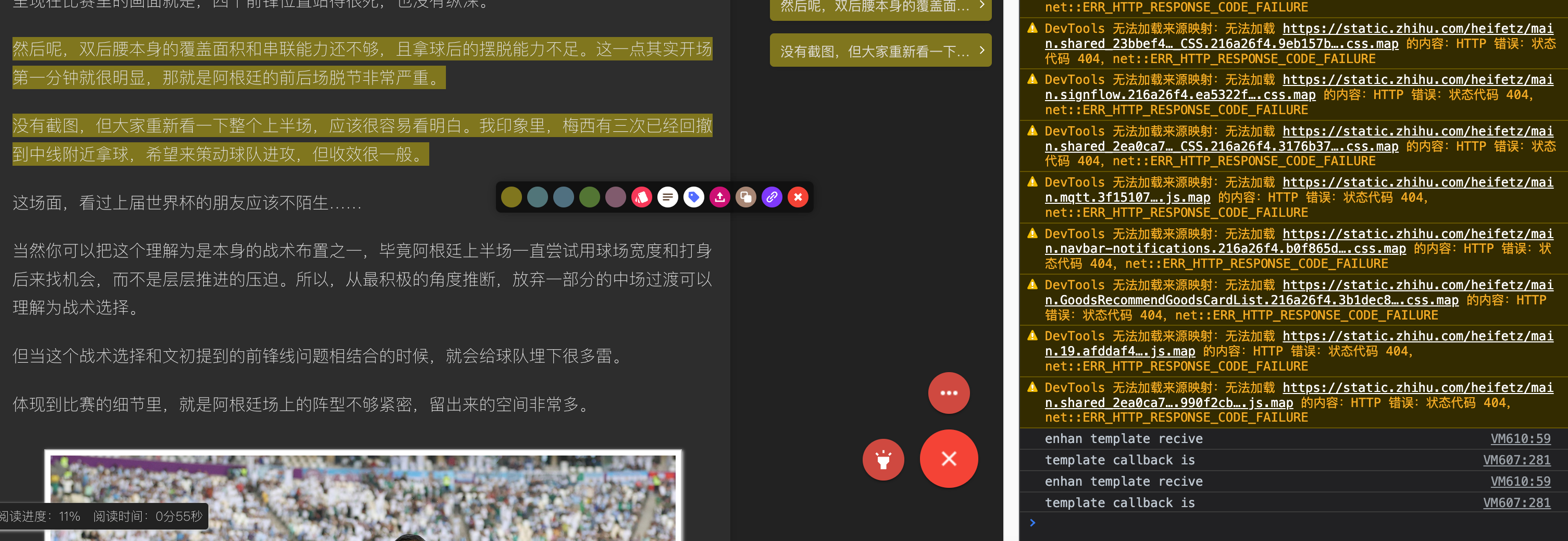Image resolution: width=1568 pixels, height=541 pixels.
Task: Click the blue tag icon
Action: tap(694, 198)
